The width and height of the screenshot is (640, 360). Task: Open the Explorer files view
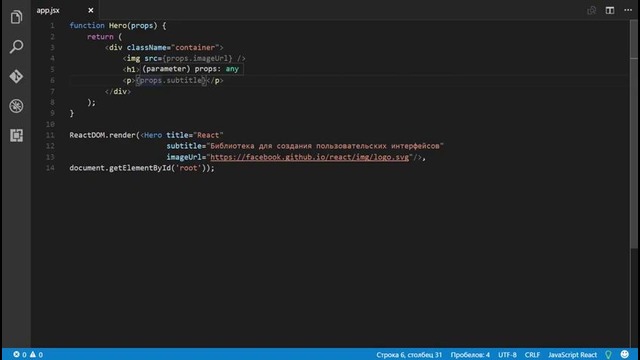[x=16, y=17]
